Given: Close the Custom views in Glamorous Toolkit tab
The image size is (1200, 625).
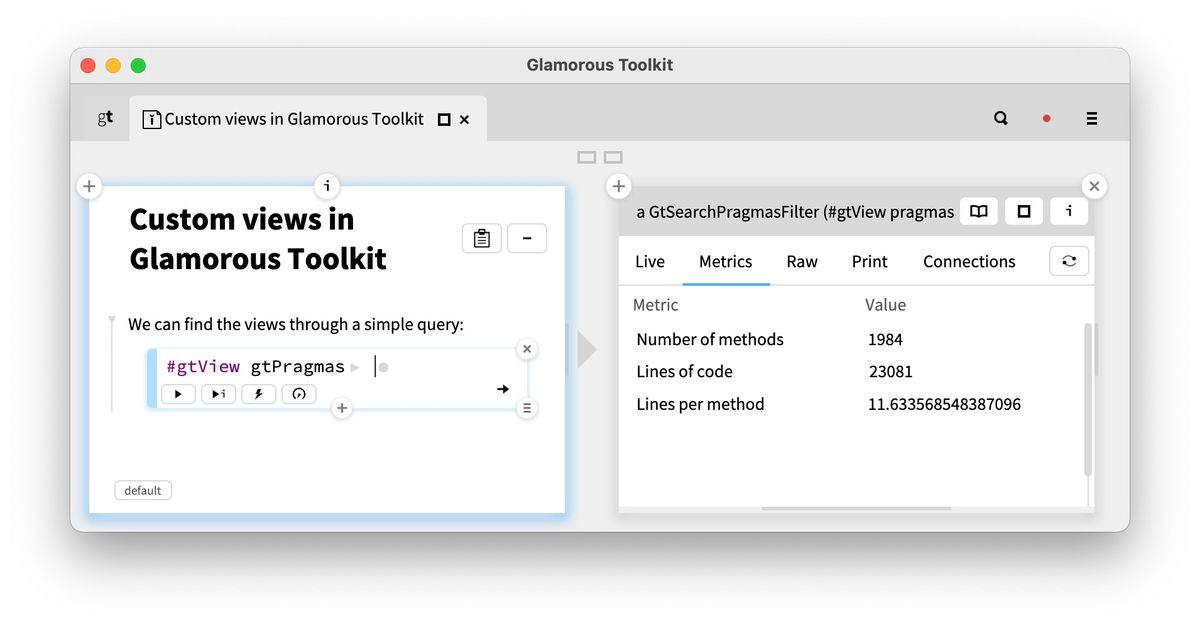Looking at the screenshot, I should pyautogui.click(x=464, y=119).
